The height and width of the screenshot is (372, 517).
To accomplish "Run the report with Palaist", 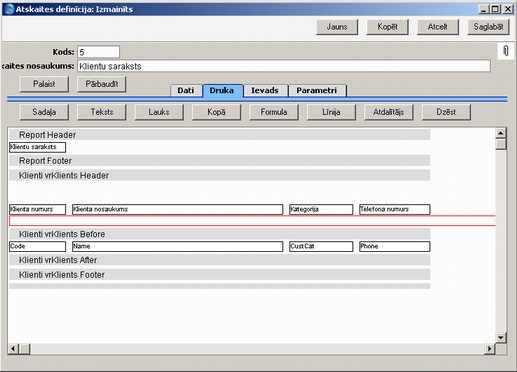I will [x=44, y=84].
